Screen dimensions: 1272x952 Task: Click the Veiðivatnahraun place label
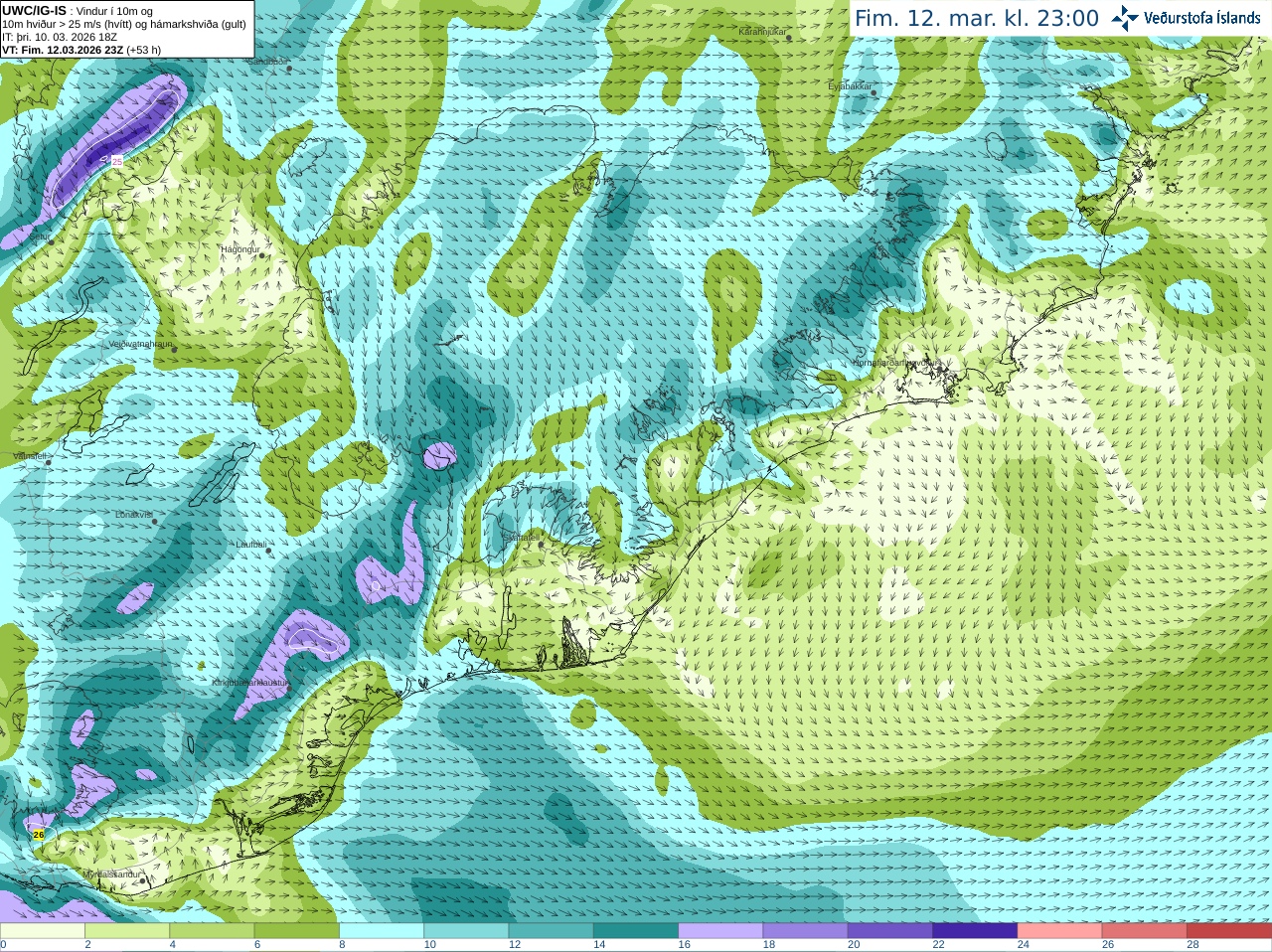click(x=140, y=343)
